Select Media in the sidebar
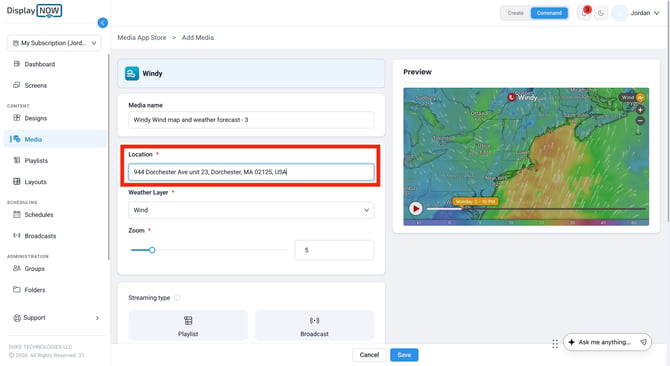Screen dimensions: 670x366 click(56, 139)
